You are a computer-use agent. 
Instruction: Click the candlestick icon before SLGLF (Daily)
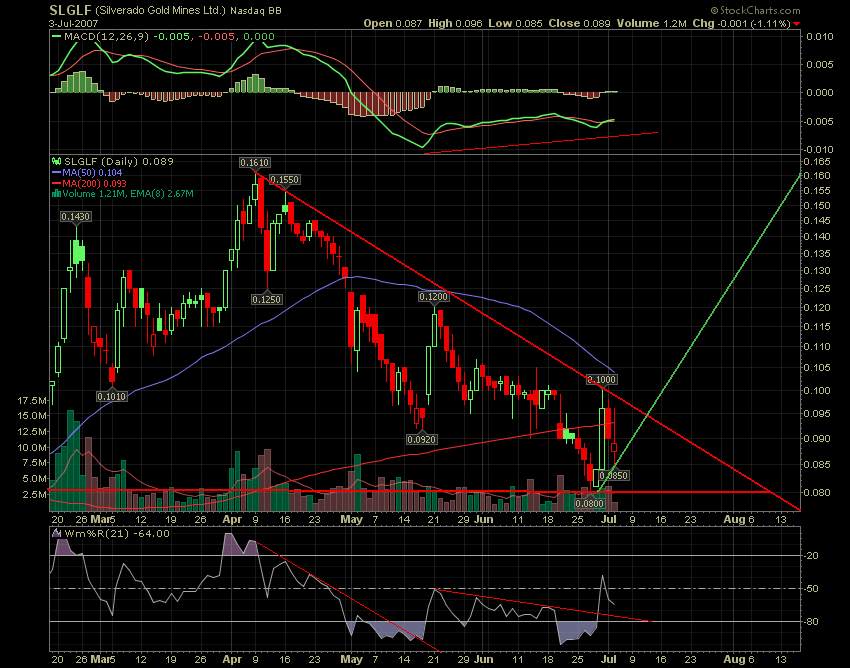click(x=56, y=161)
